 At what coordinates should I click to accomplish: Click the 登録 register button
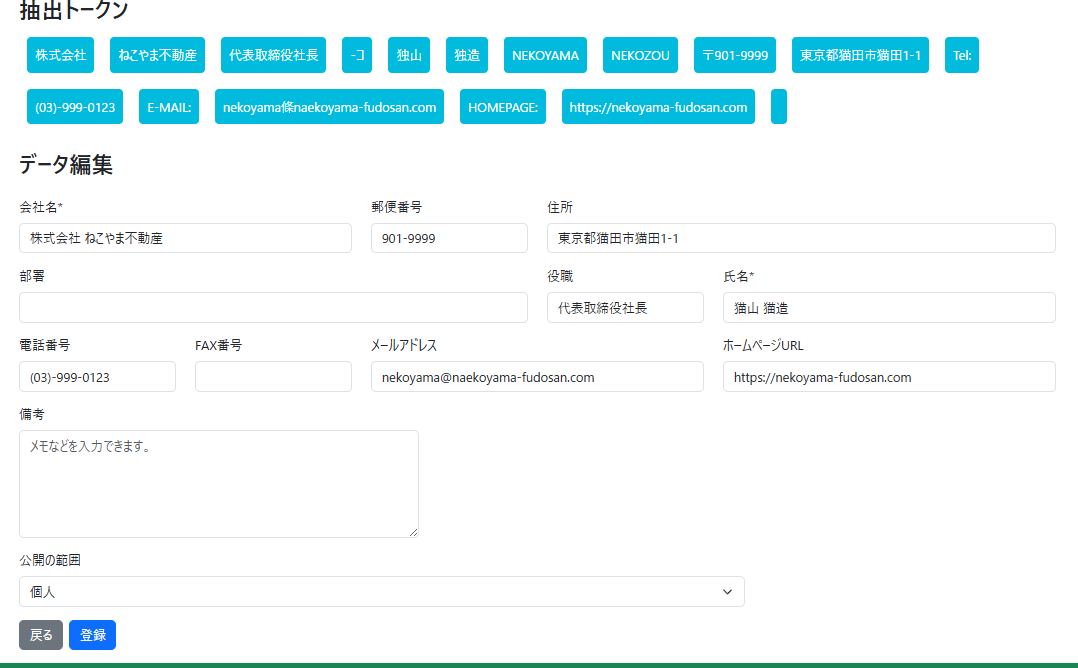(92, 635)
